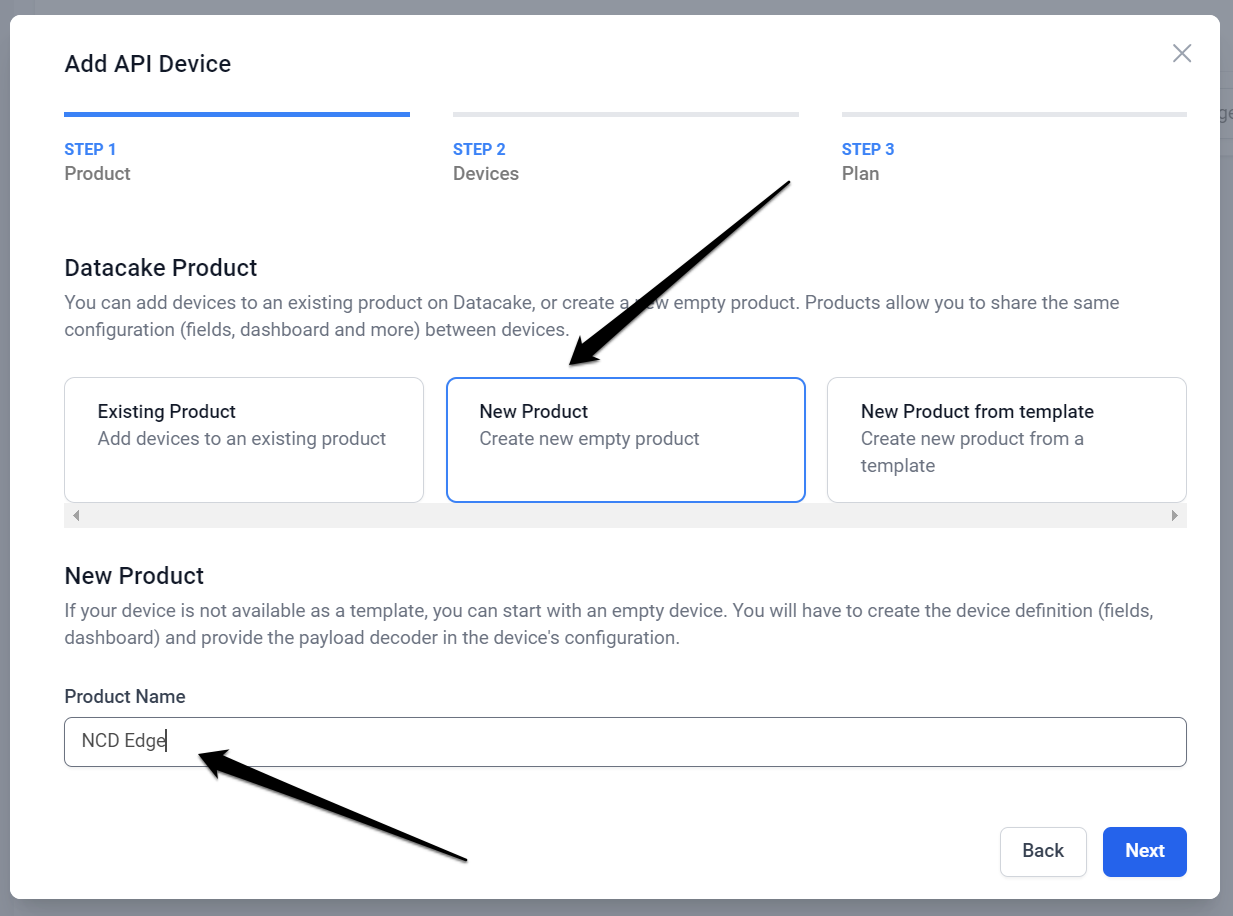Screen dimensions: 1233x916
Task: Select the Existing Product card
Action: [x=243, y=440]
